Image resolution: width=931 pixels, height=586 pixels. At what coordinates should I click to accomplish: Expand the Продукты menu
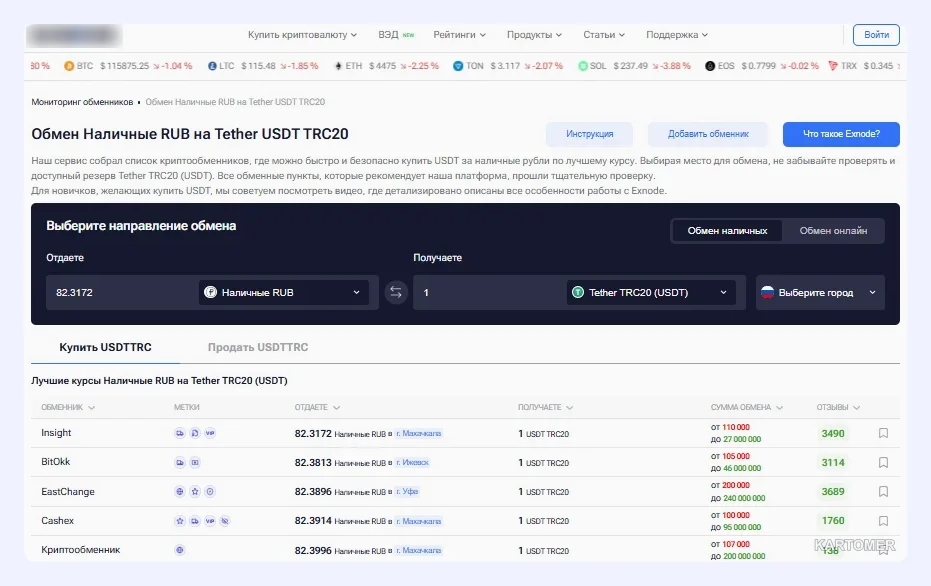534,35
